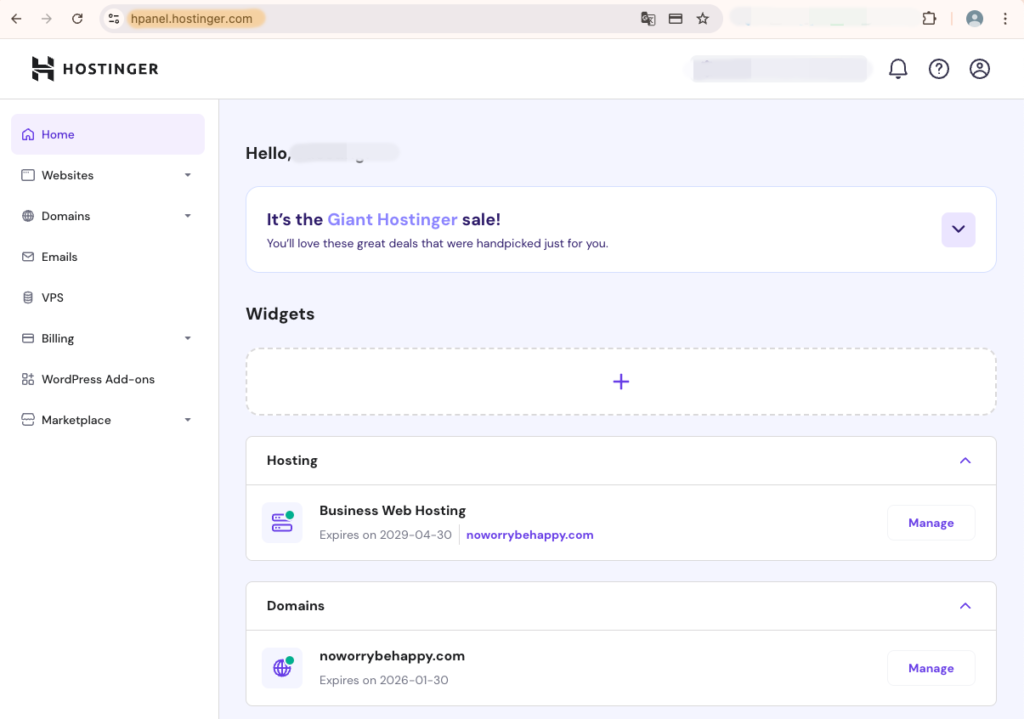
Task: Click the address bar URL hpanel.hostinger.com
Action: pos(191,18)
